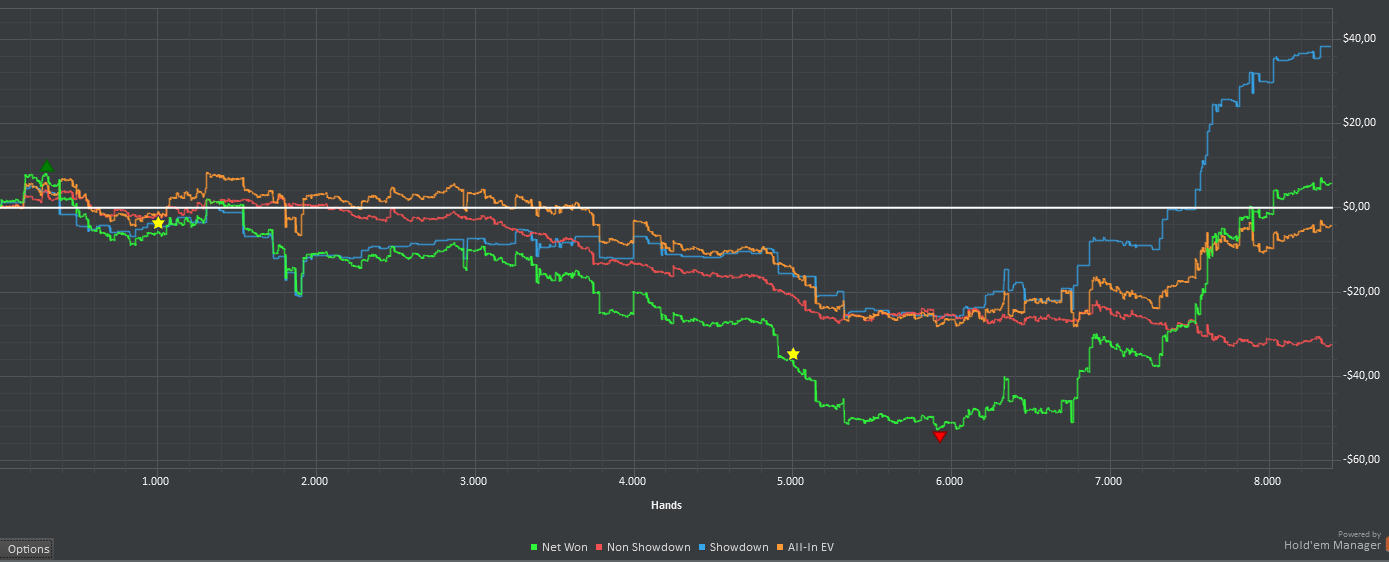Toggle the Showdown series label
Image resolution: width=1389 pixels, height=562 pixels.
739,547
